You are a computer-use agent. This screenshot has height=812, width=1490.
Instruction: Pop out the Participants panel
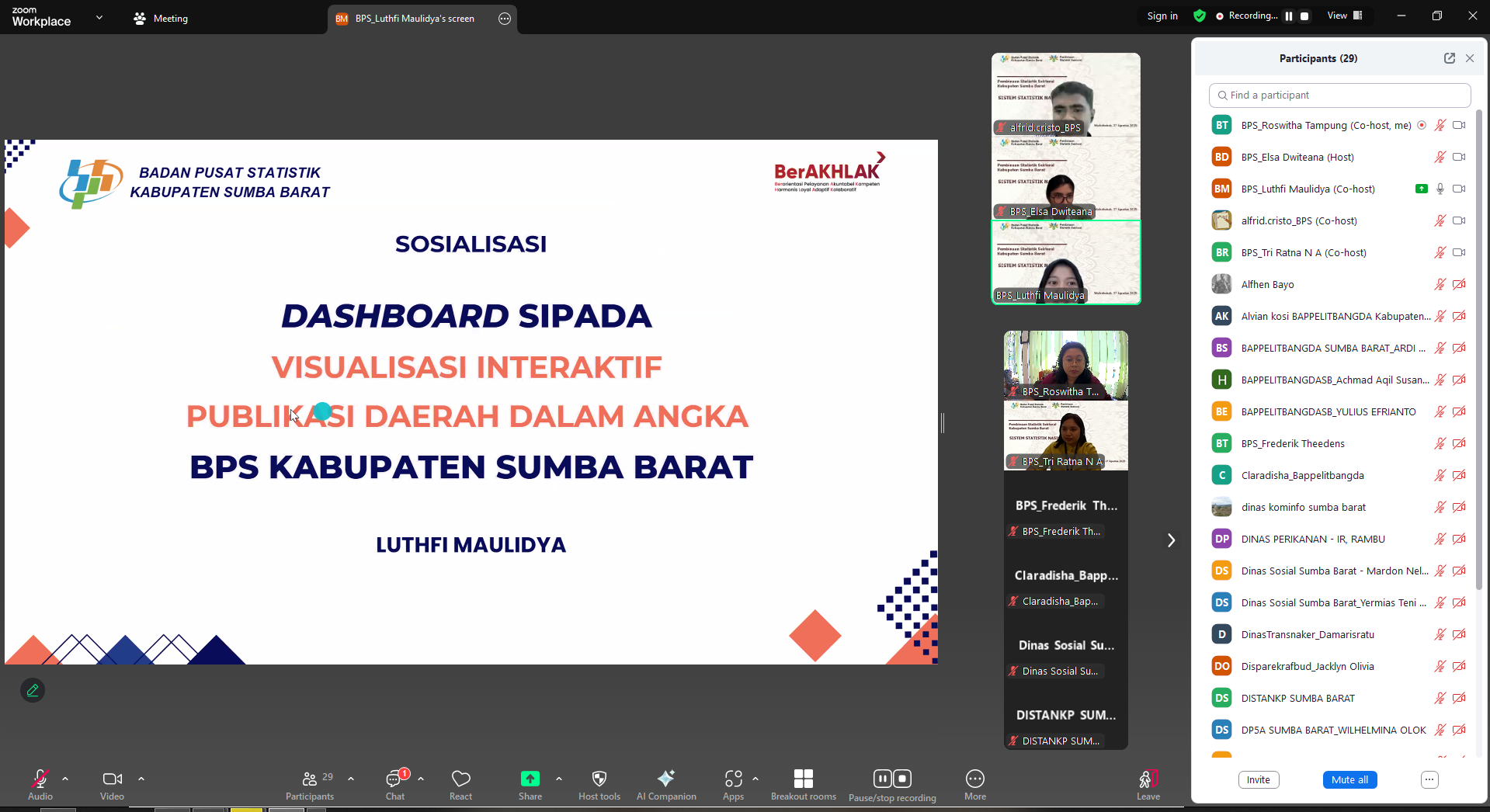click(1449, 58)
